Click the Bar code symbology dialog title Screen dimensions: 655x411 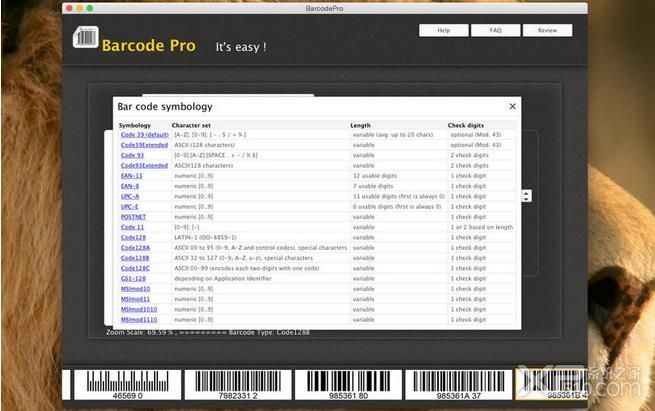pos(165,107)
